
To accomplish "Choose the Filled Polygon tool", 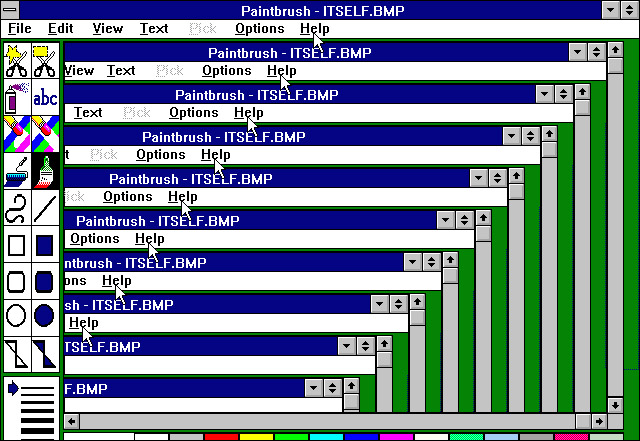I will pos(45,352).
